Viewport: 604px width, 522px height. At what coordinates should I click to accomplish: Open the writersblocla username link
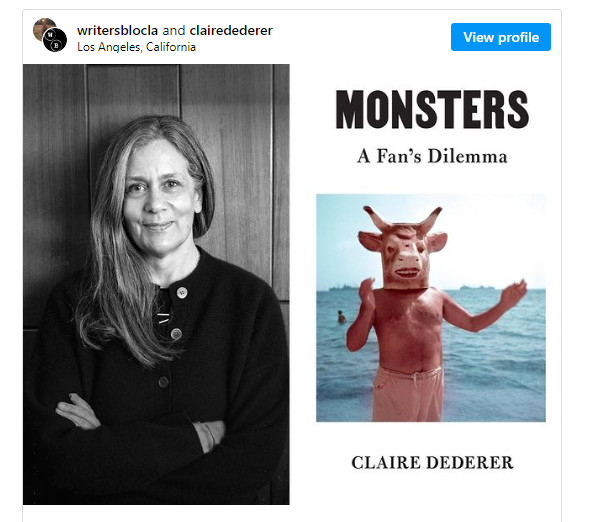[x=117, y=30]
